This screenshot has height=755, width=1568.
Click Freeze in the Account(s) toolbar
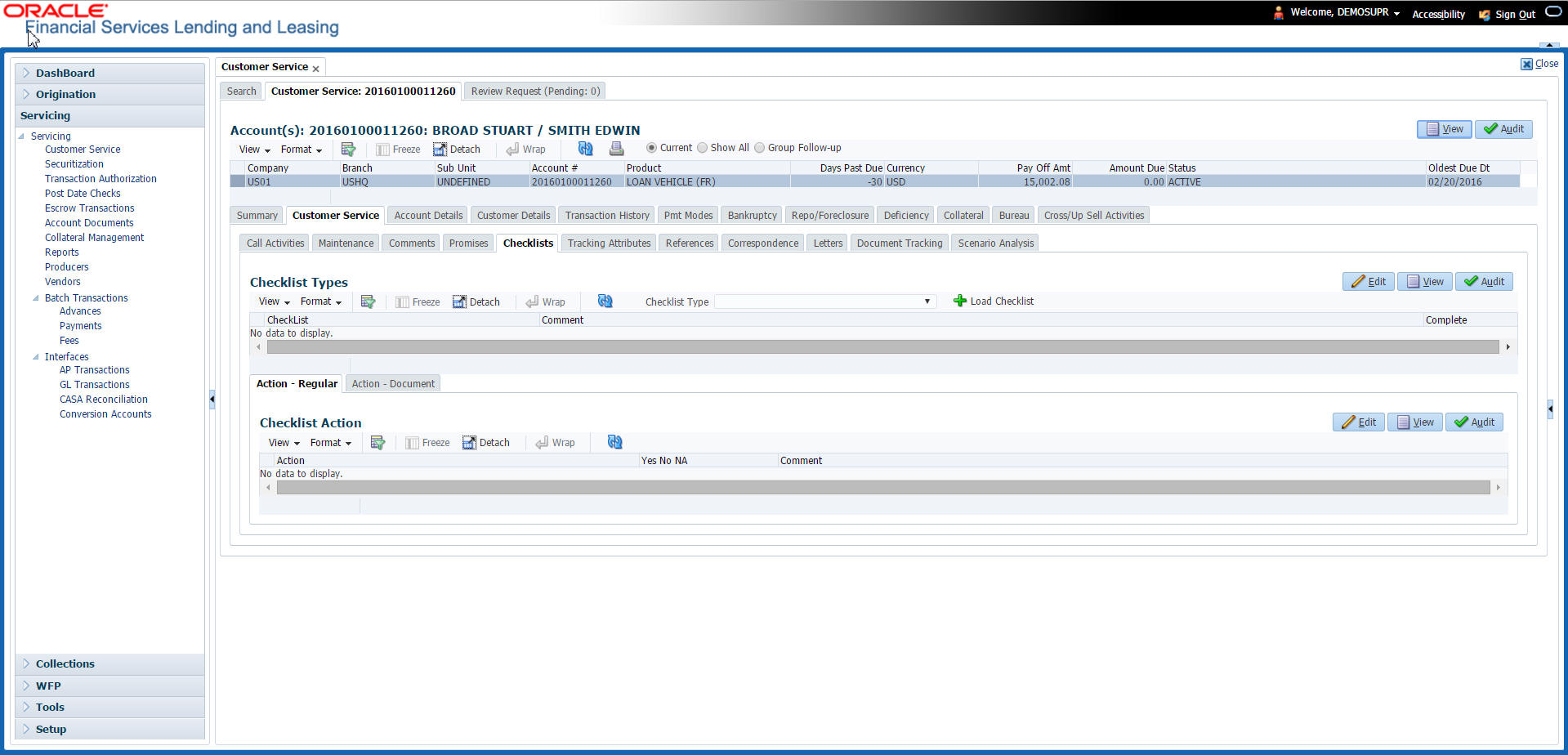[x=398, y=150]
